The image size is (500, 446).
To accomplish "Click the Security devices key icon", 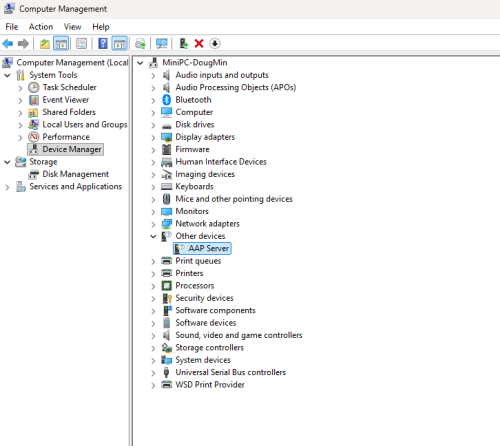I will [166, 298].
